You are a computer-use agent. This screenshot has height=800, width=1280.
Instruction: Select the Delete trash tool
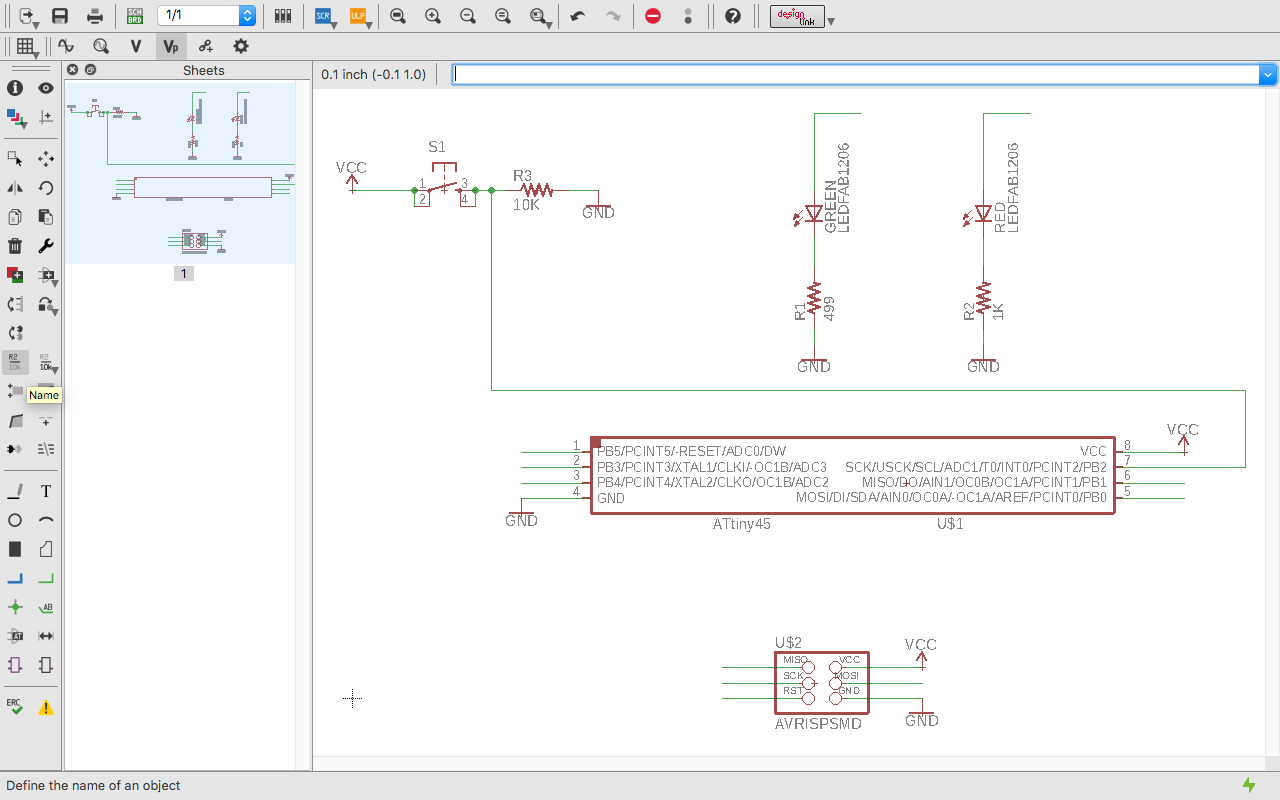tap(15, 245)
